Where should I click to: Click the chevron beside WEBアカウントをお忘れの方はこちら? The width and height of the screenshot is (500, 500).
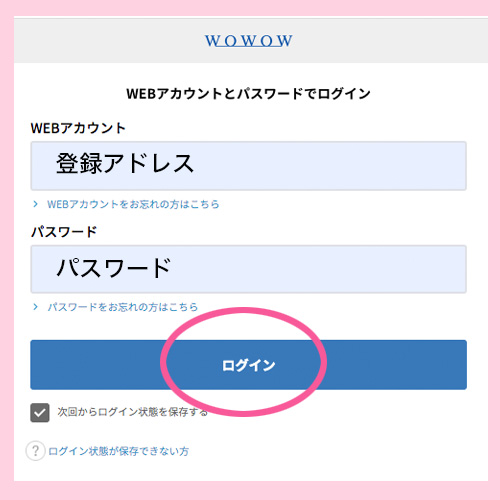pos(35,204)
